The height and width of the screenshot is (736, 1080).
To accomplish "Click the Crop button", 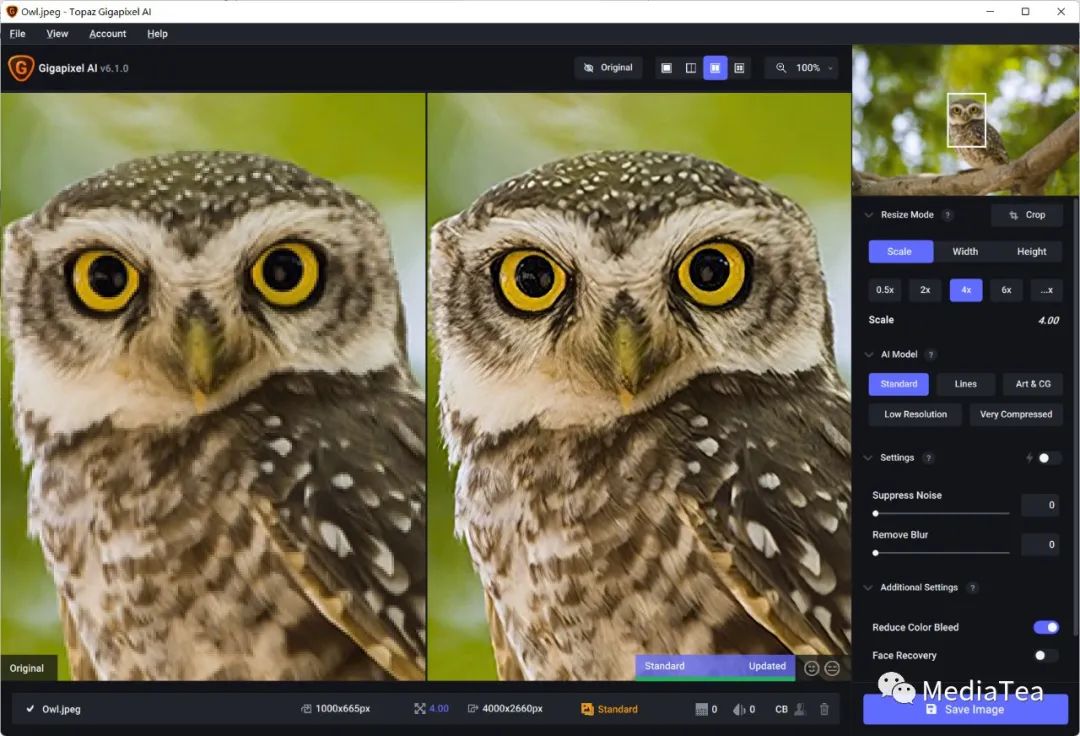I will coord(1027,215).
